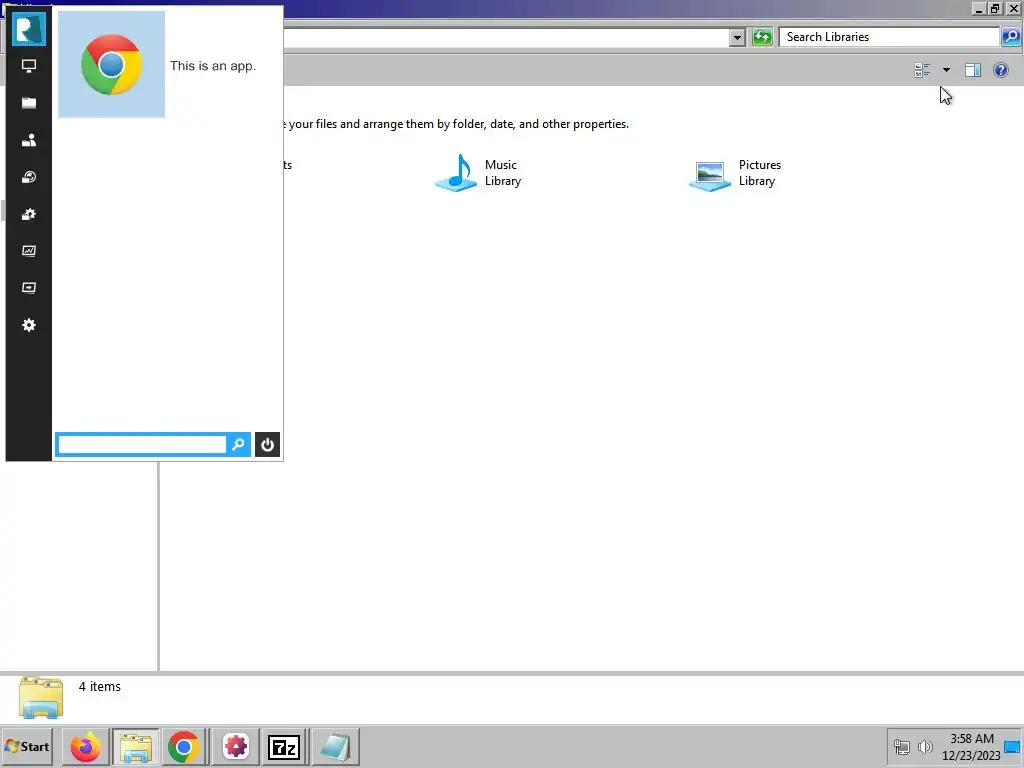Click the monitor with arrow icon in sidebar
Screen dimensions: 1024x768
click(x=29, y=288)
